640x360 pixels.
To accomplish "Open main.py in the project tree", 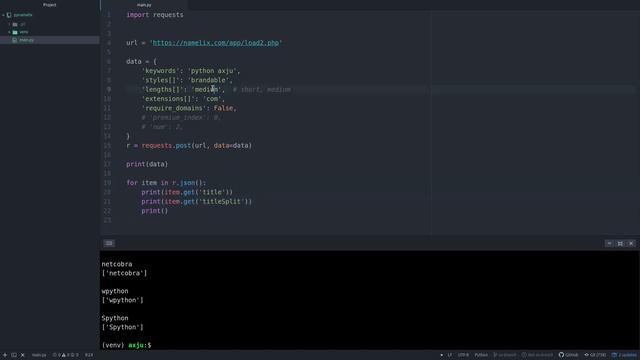I will point(49,40).
